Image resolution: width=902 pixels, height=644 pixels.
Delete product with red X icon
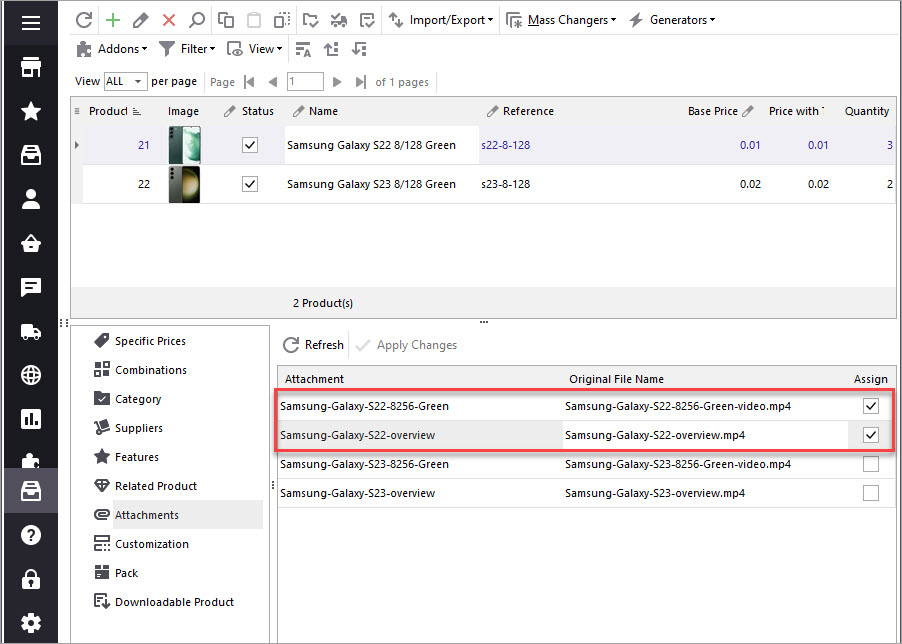pyautogui.click(x=169, y=21)
